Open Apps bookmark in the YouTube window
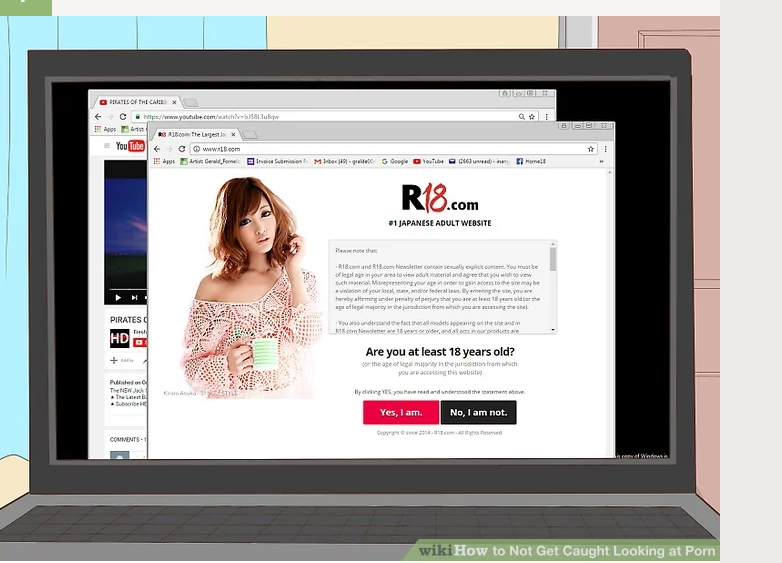 [105, 129]
